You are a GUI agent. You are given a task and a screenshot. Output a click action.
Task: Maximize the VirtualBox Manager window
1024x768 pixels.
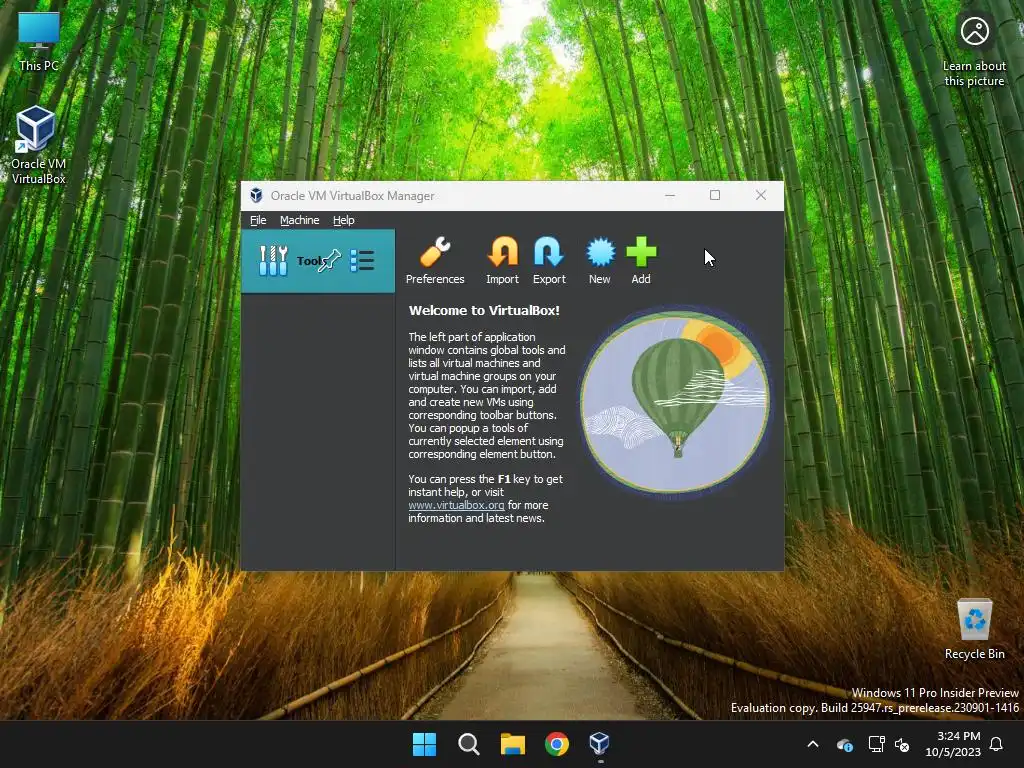point(715,195)
